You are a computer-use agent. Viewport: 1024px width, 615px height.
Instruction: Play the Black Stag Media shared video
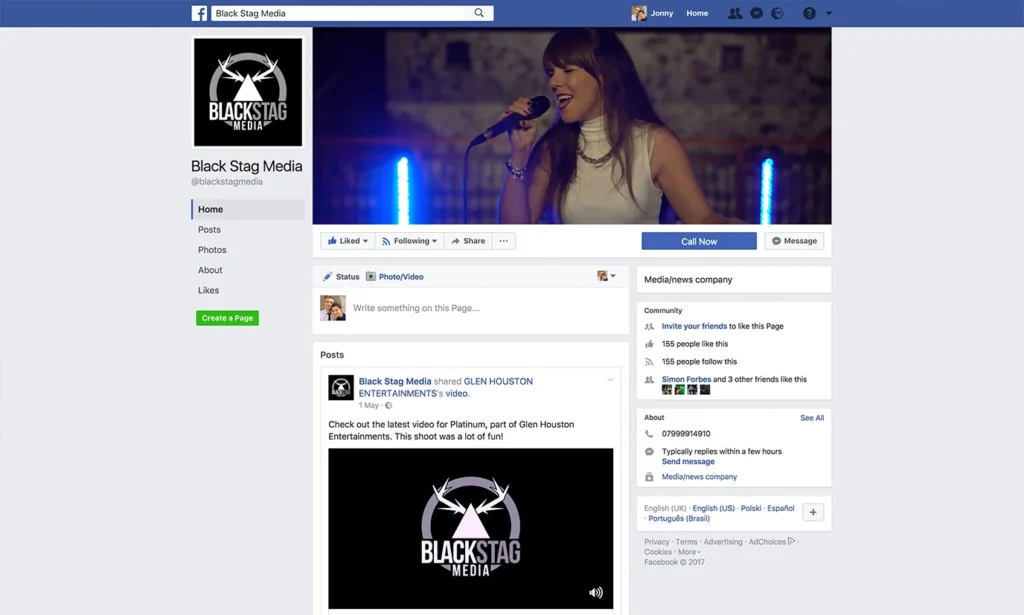[x=470, y=528]
